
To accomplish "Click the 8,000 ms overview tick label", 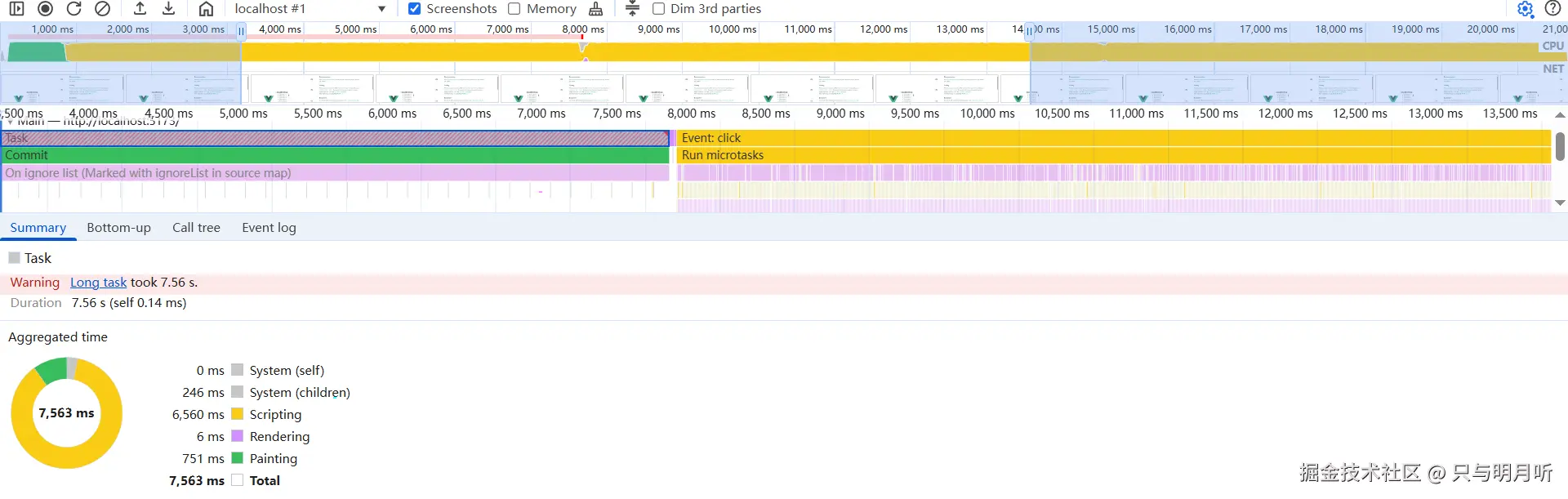I will [583, 29].
